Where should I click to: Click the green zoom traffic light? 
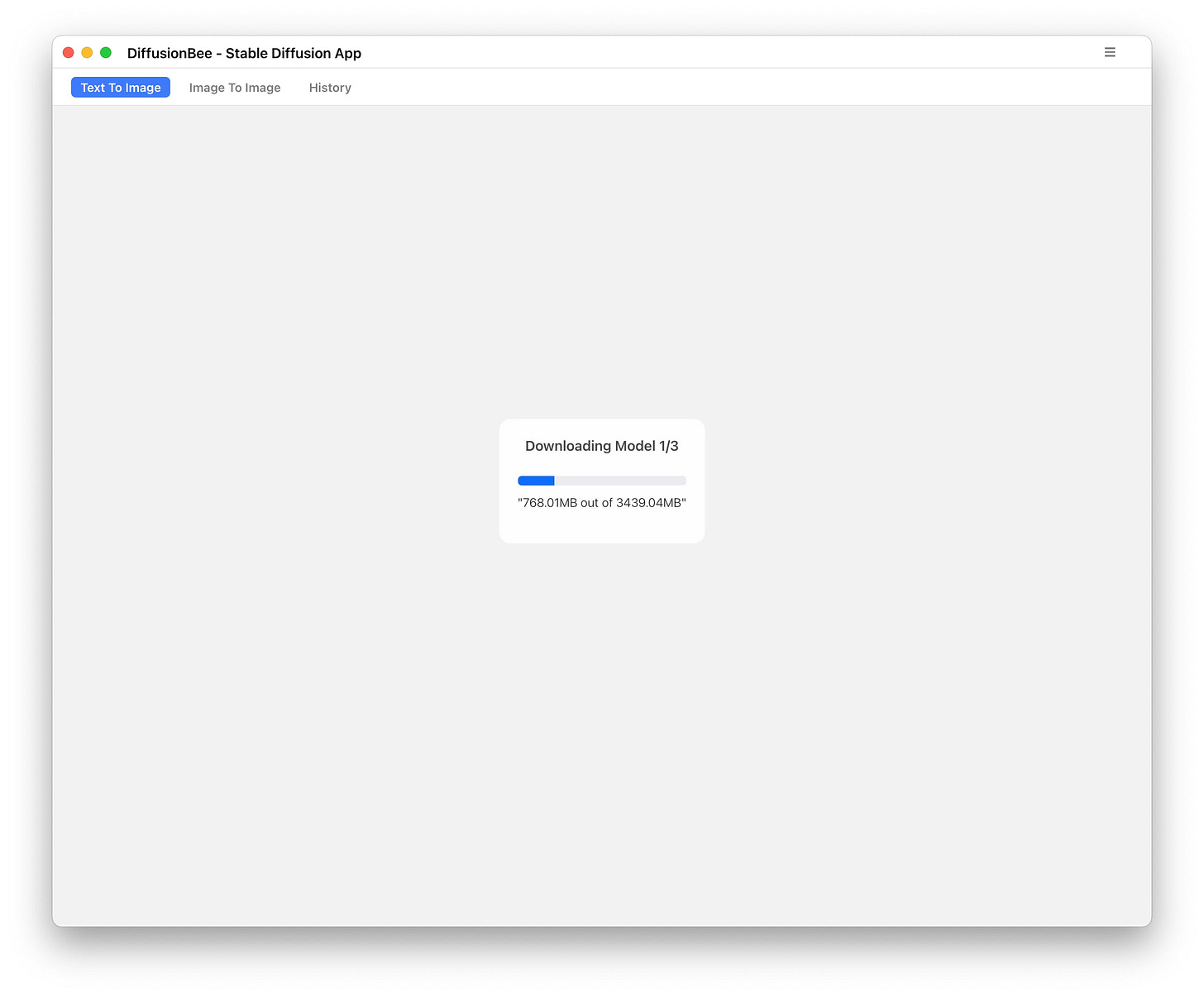pyautogui.click(x=106, y=51)
